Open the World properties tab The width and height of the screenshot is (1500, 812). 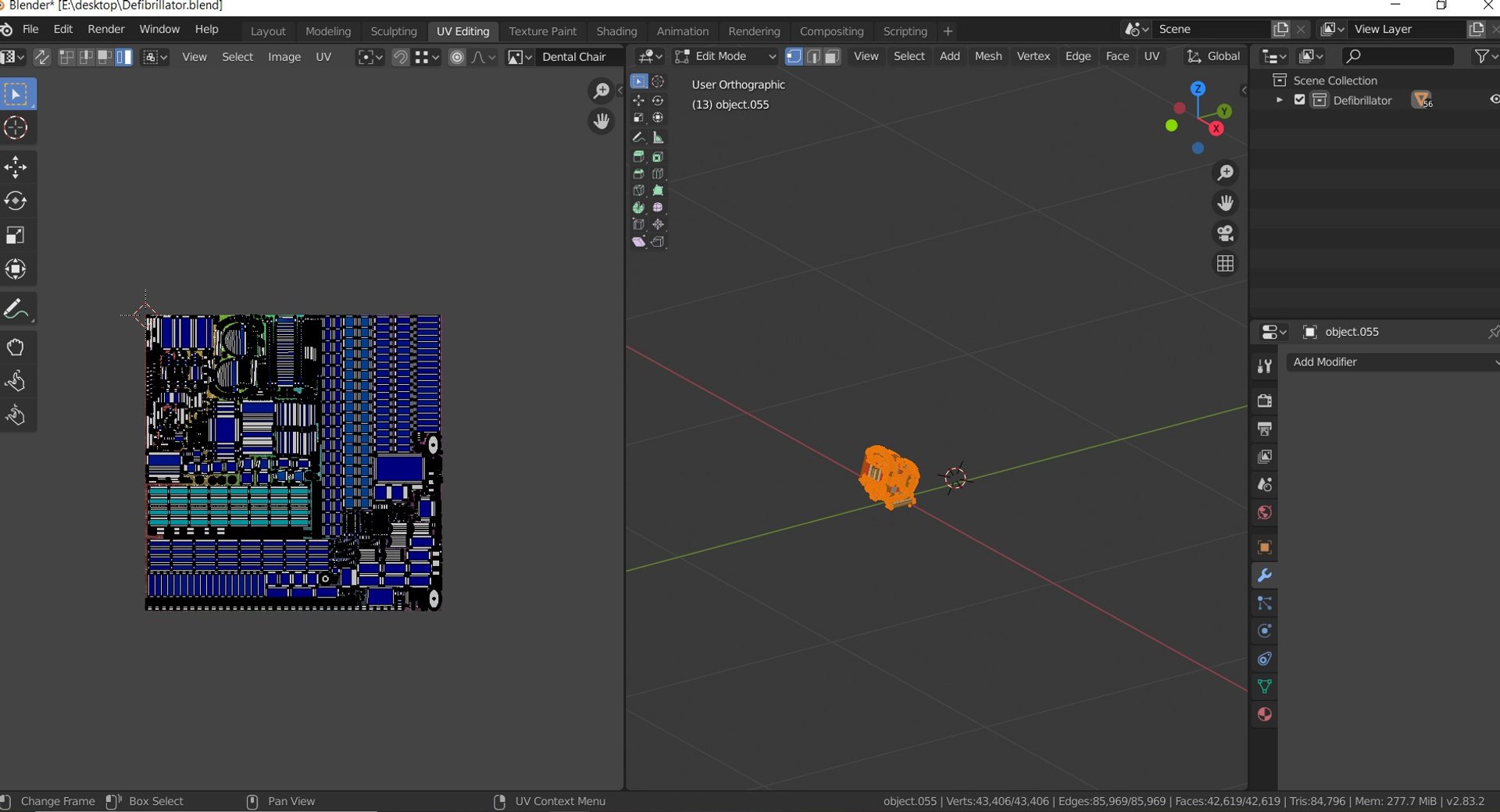point(1264,512)
